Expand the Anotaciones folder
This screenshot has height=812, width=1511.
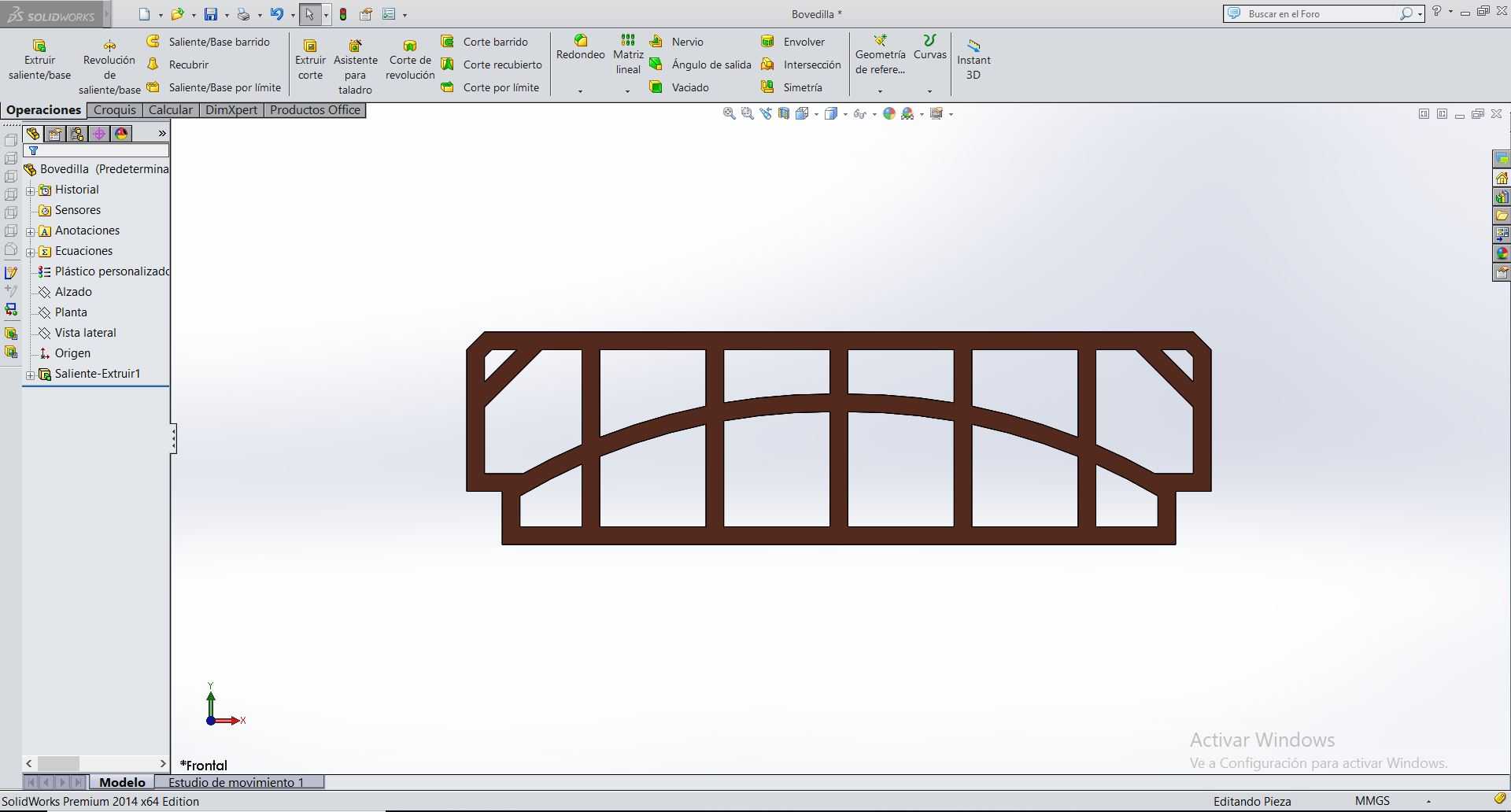tap(30, 231)
